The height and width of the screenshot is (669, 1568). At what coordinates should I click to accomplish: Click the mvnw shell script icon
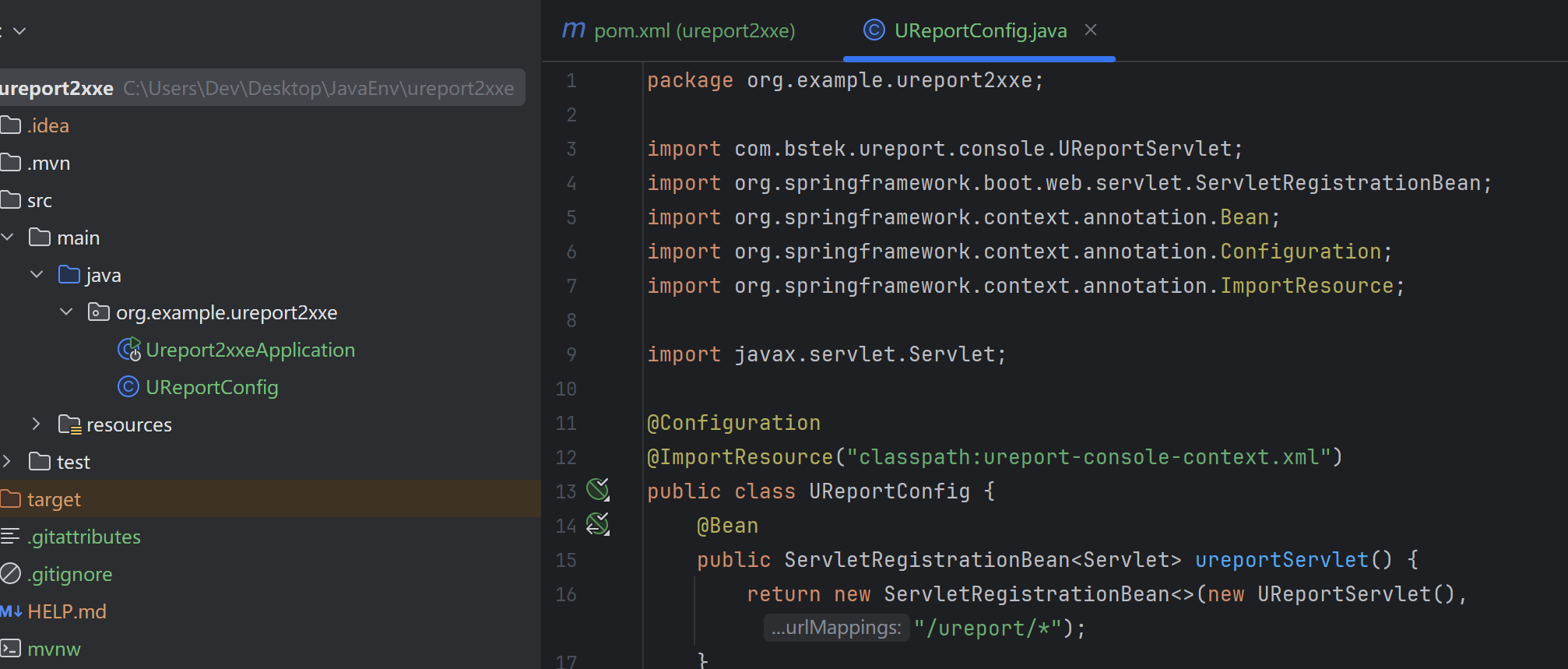pos(10,648)
